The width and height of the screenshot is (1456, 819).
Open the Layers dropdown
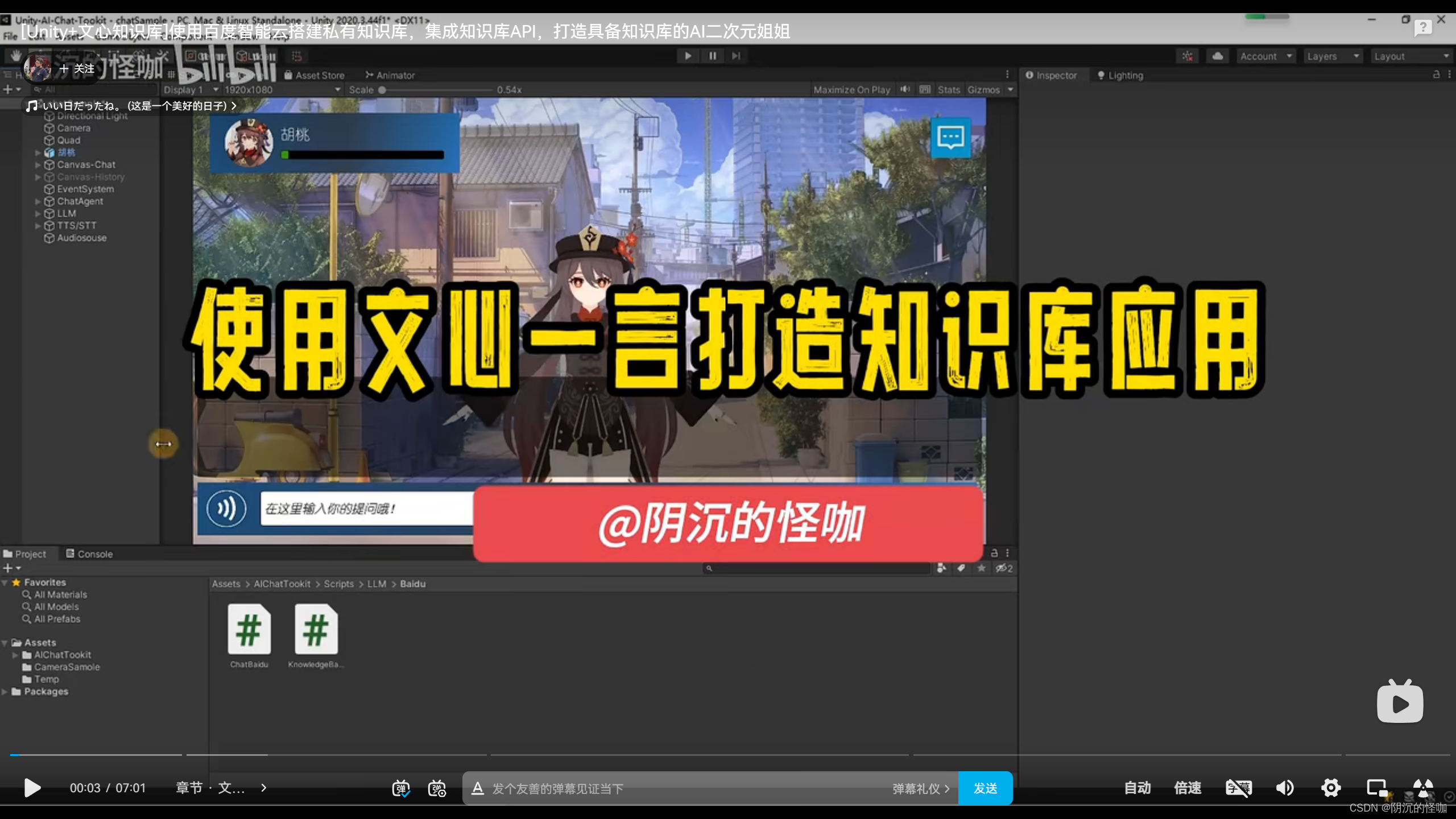pyautogui.click(x=1333, y=56)
